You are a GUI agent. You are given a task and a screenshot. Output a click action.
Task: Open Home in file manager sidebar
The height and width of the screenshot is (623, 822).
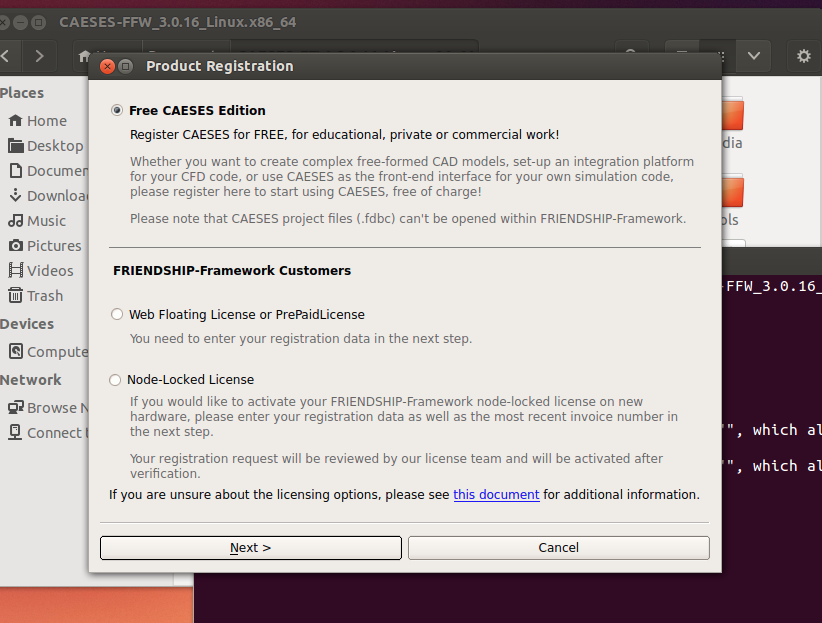38,121
